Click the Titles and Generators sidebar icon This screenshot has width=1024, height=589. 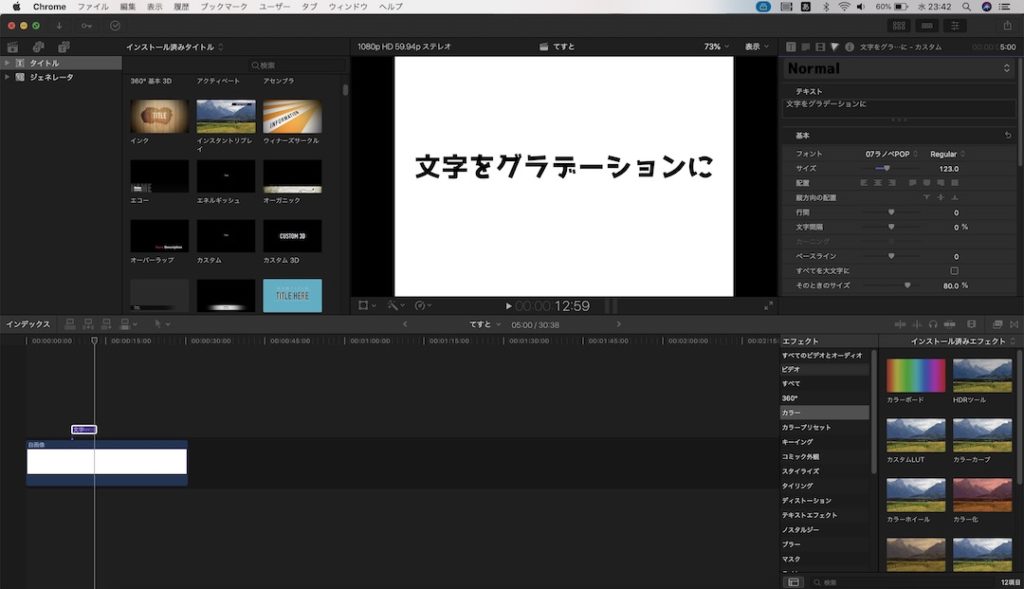[63, 47]
